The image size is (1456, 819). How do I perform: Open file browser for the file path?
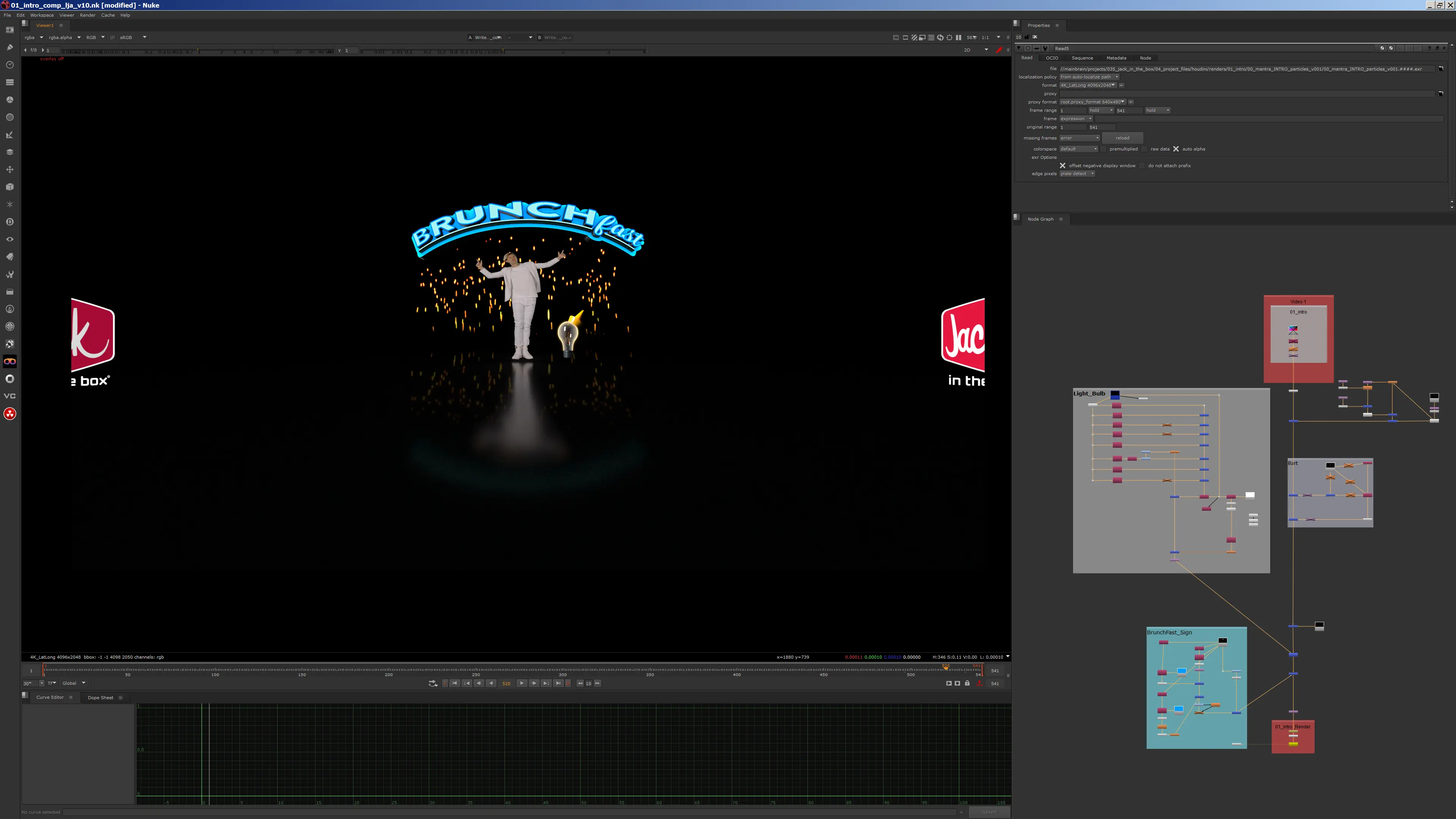tap(1441, 68)
